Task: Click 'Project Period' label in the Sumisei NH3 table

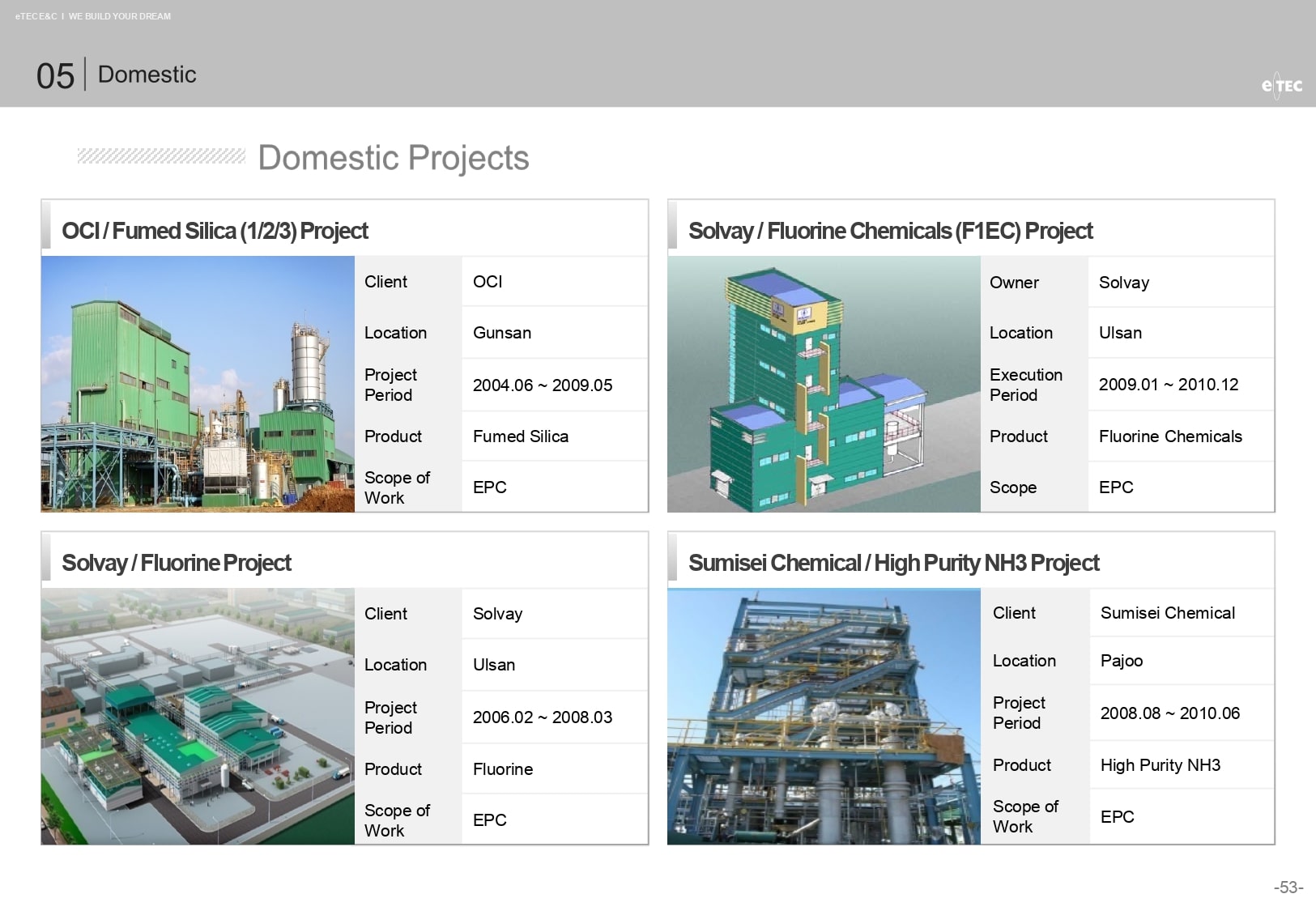Action: pyautogui.click(x=1019, y=713)
